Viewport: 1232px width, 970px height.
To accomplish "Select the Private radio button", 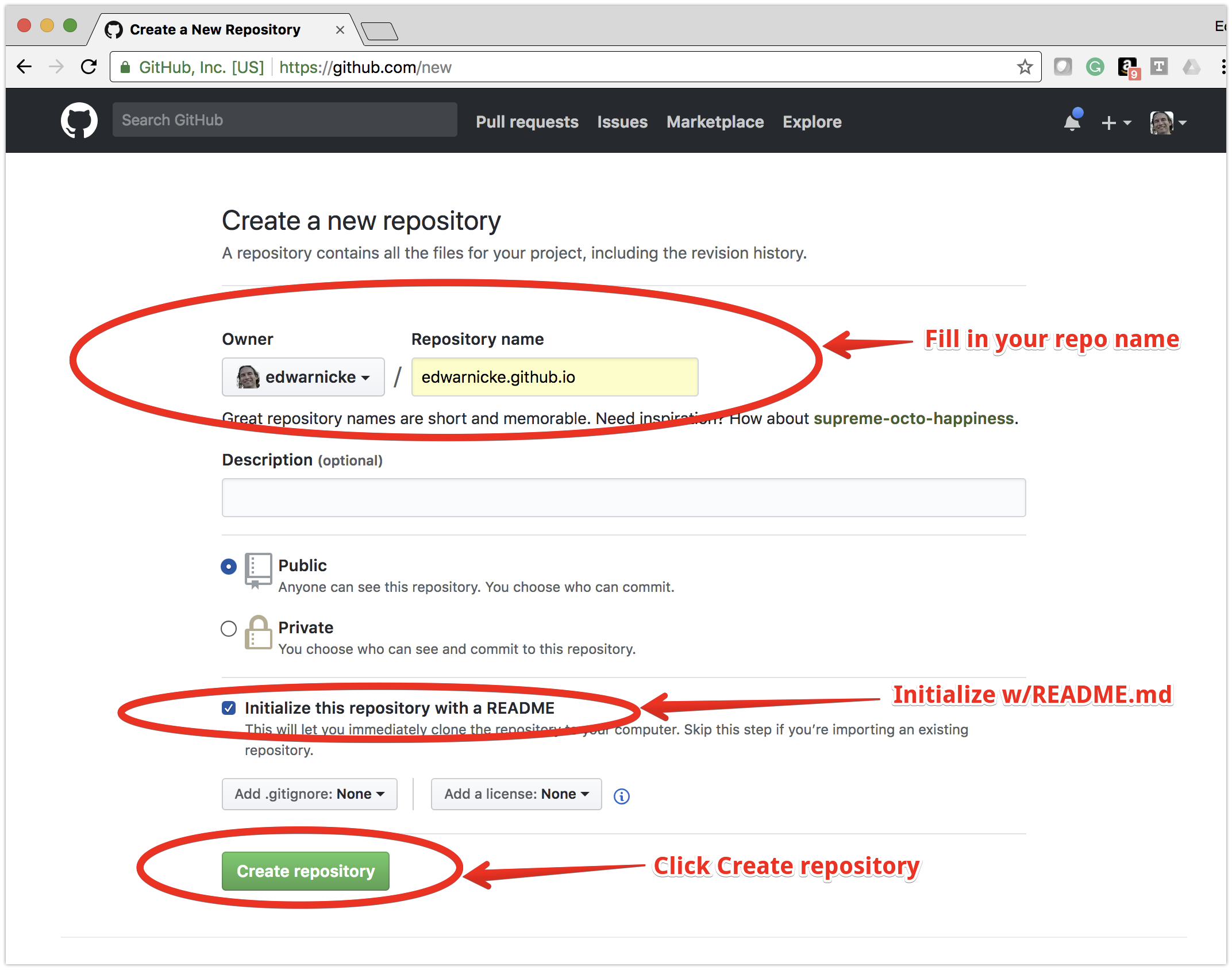I will coord(229,629).
